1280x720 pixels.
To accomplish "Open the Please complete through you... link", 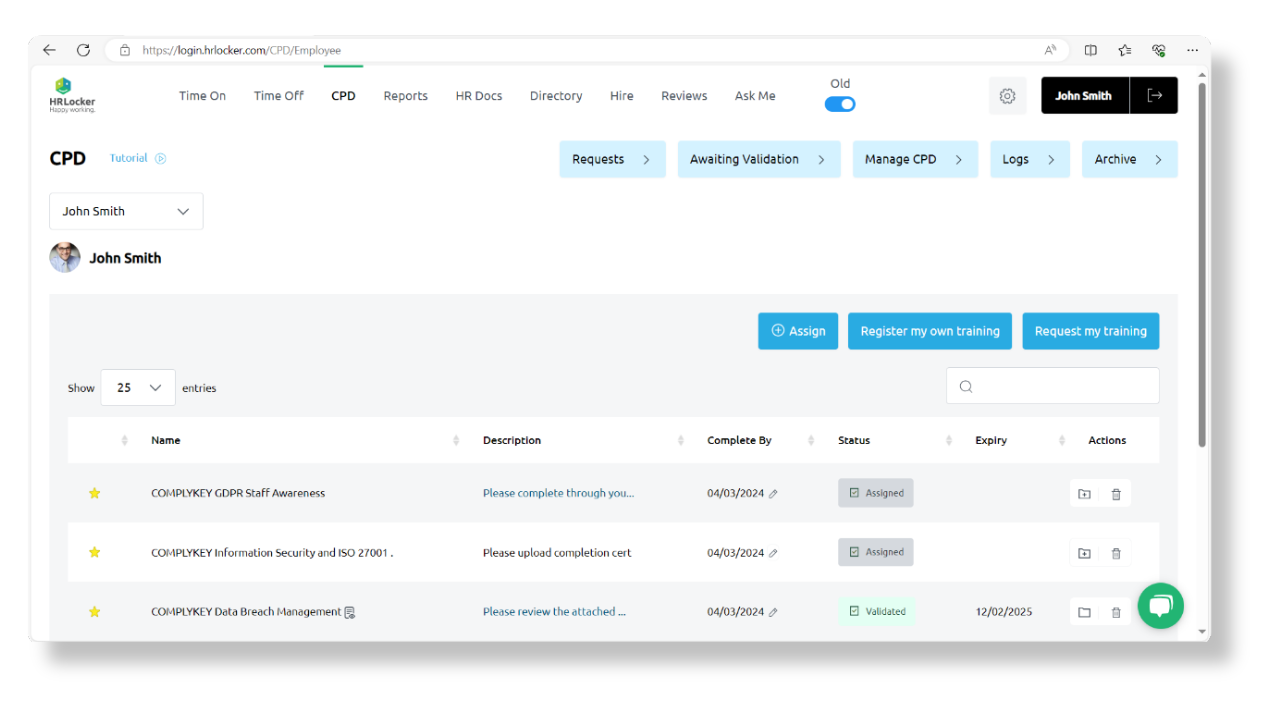I will (558, 493).
